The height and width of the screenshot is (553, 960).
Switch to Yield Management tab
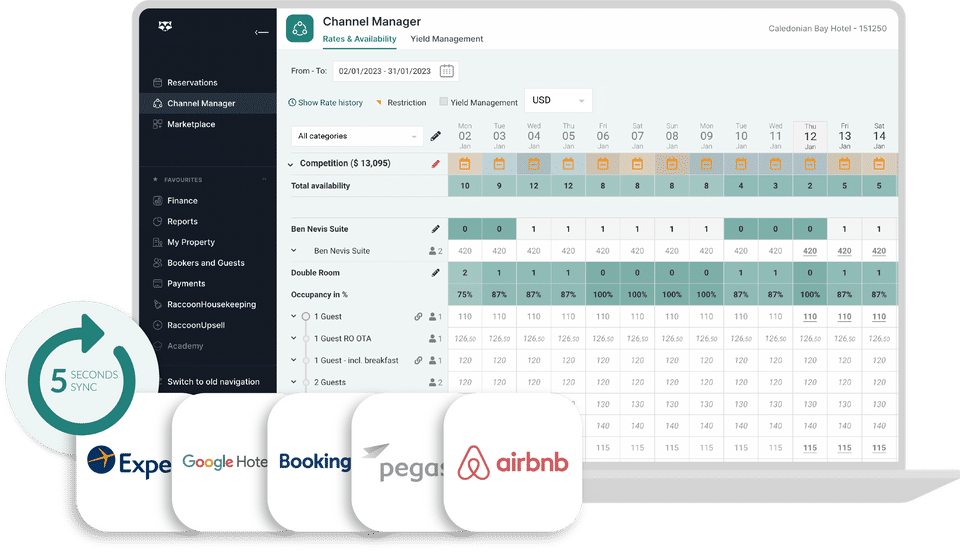(x=447, y=39)
